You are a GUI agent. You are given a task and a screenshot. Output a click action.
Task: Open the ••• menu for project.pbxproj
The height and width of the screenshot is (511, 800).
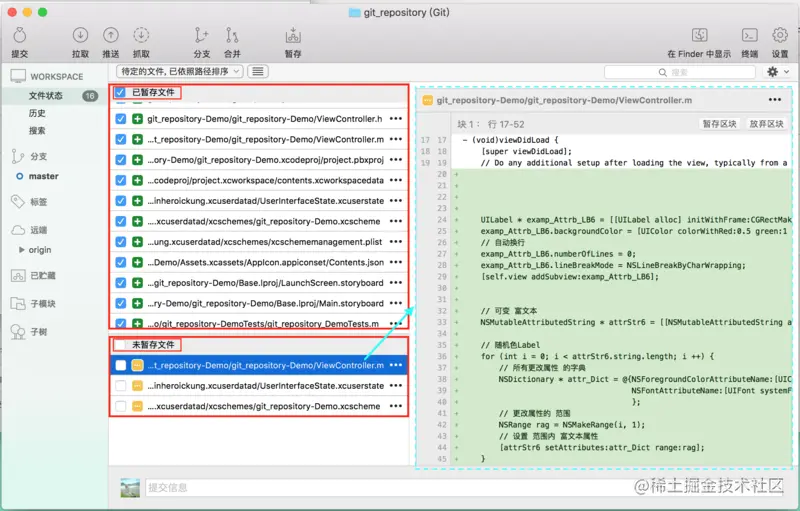[396, 160]
